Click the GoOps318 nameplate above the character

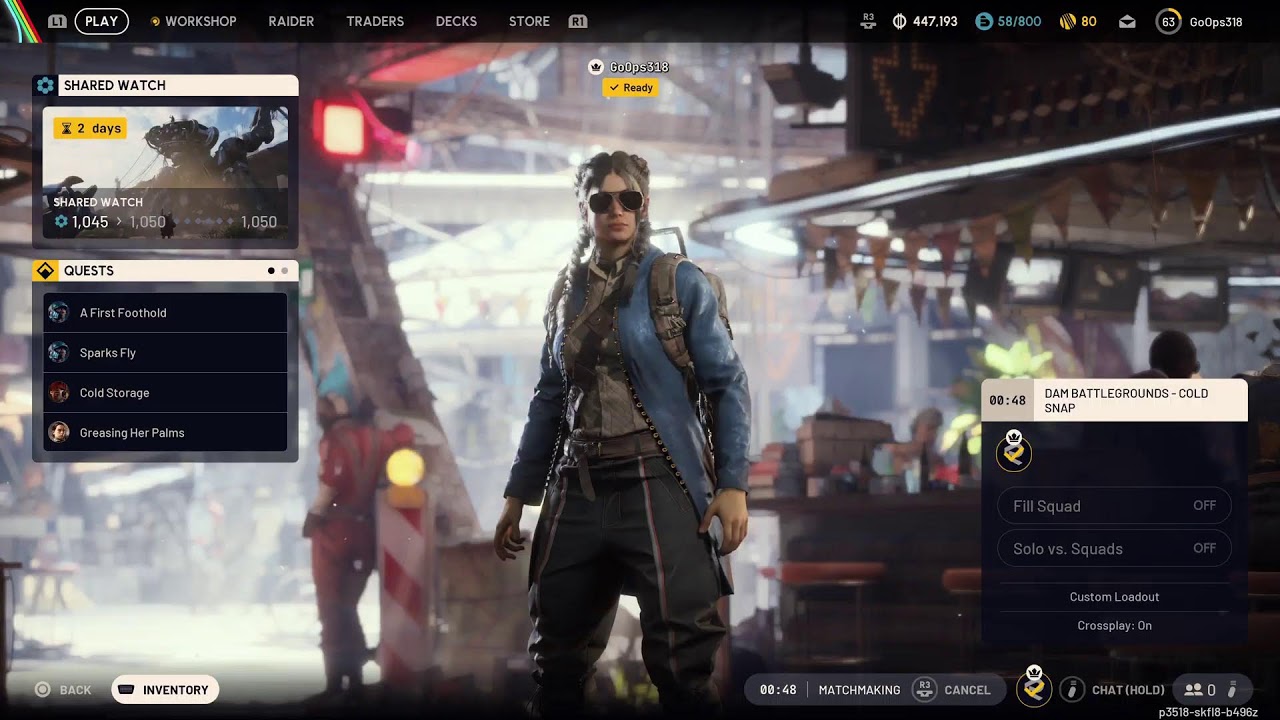click(x=639, y=67)
